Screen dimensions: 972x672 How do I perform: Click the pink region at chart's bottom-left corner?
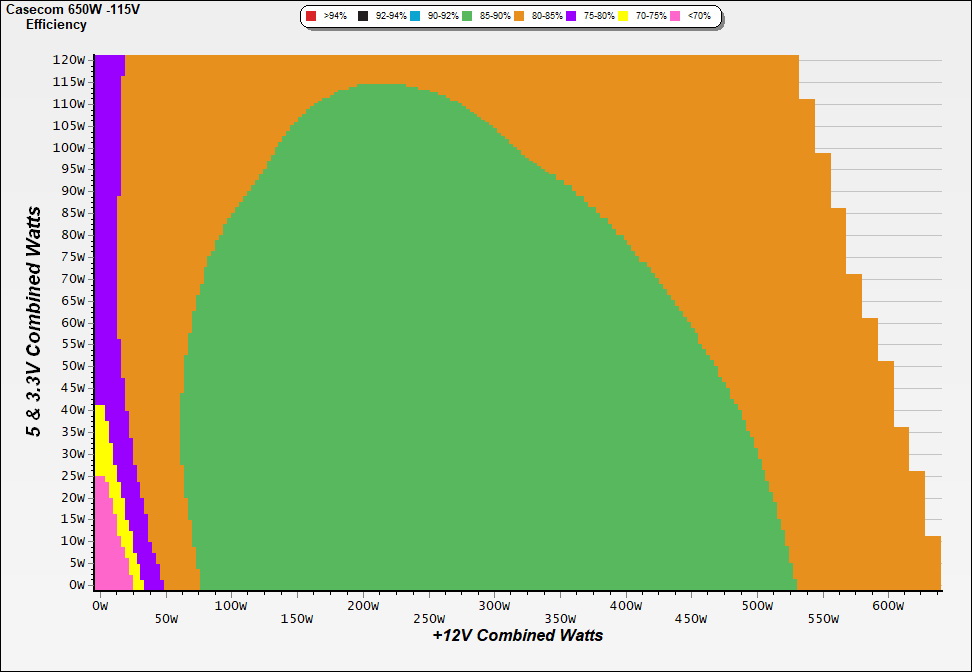click(108, 560)
